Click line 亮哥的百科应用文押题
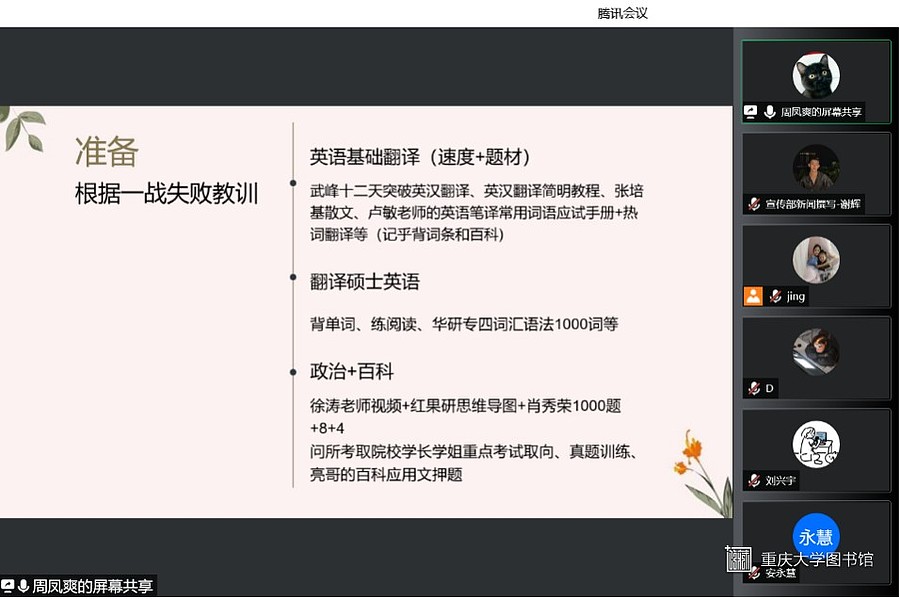900x599 pixels. tap(386, 474)
